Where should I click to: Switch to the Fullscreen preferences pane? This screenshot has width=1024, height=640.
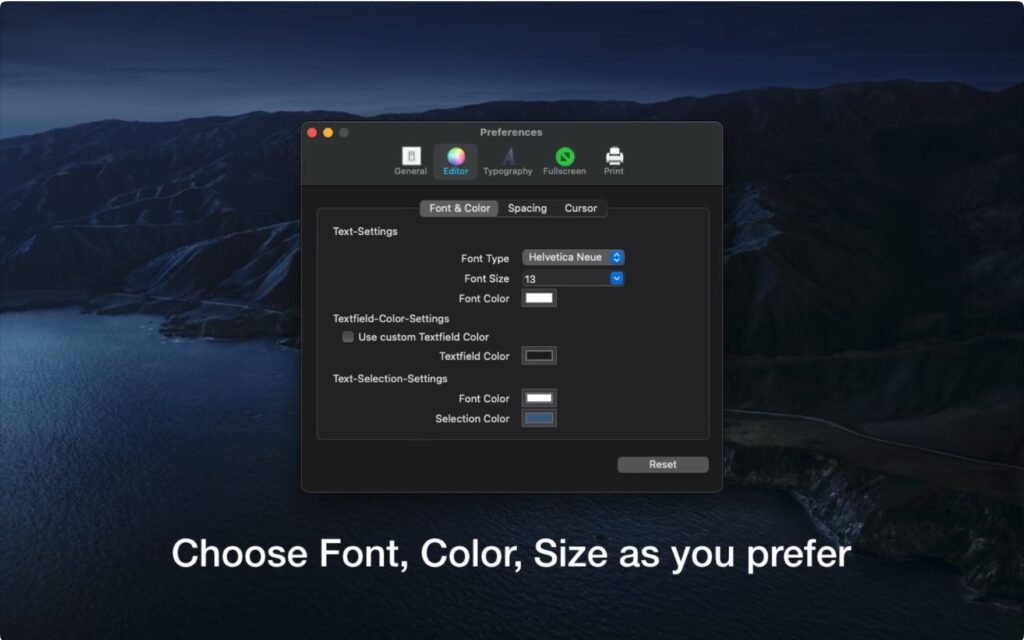pyautogui.click(x=563, y=160)
